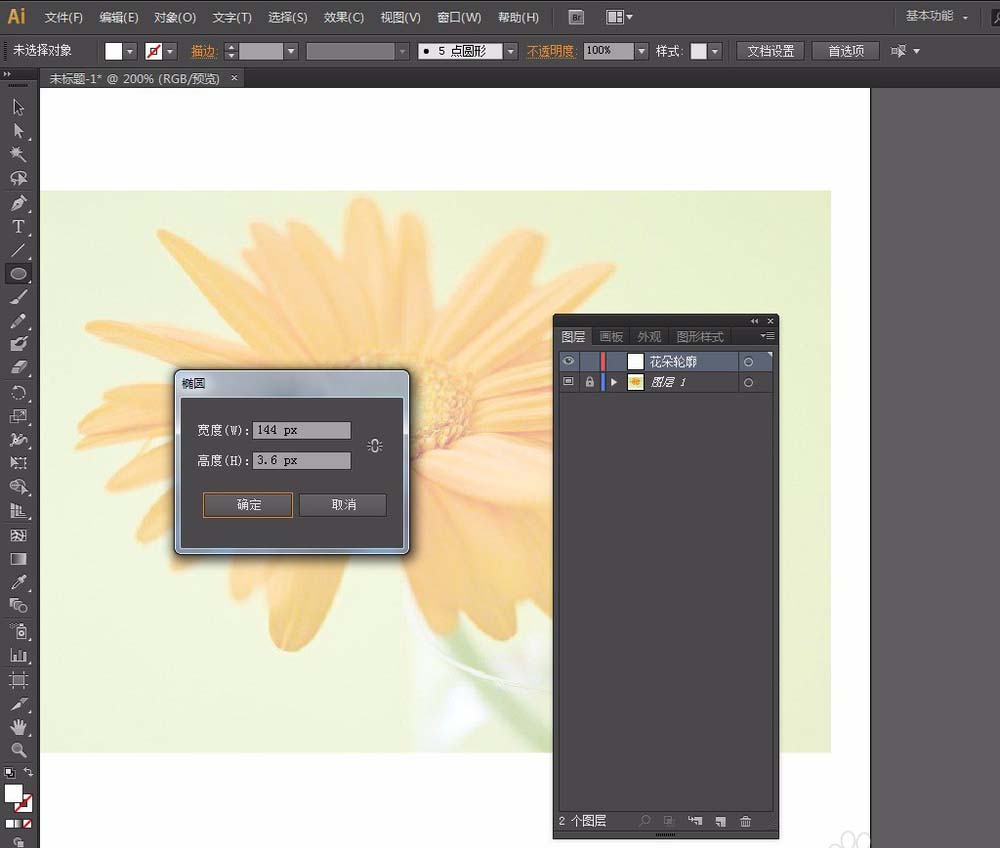
Task: Select the Type tool
Action: pyautogui.click(x=18, y=227)
